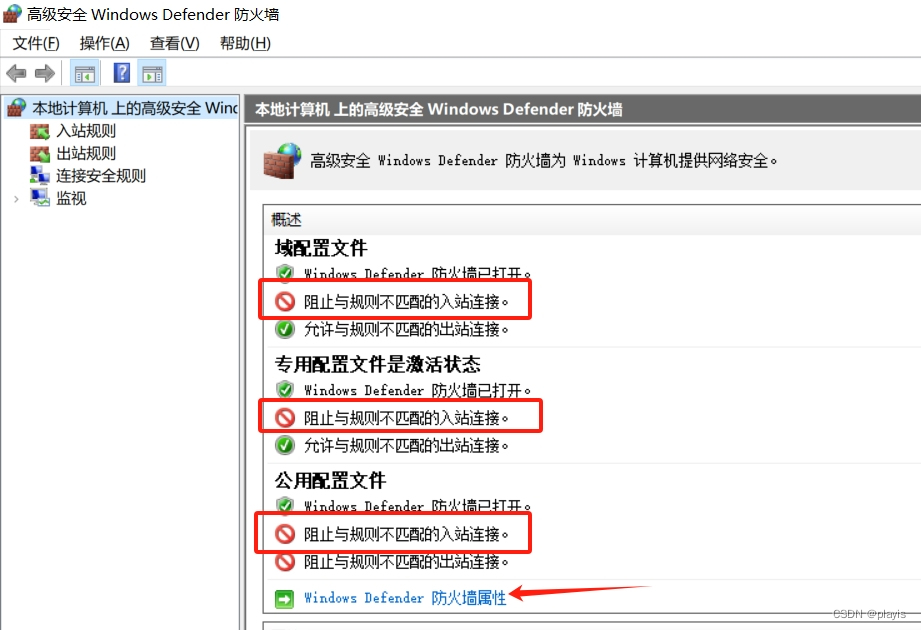The image size is (921, 630).
Task: Click 公用配置文件's 阻止与规则不匹配的出站连接 text
Action: tap(406, 562)
